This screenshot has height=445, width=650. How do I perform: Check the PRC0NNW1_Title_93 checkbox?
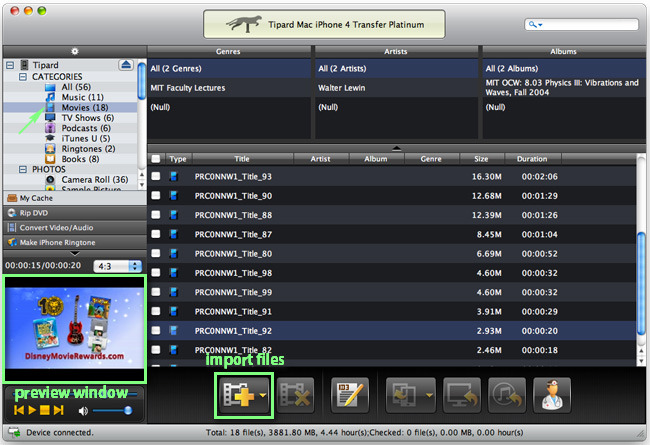156,176
